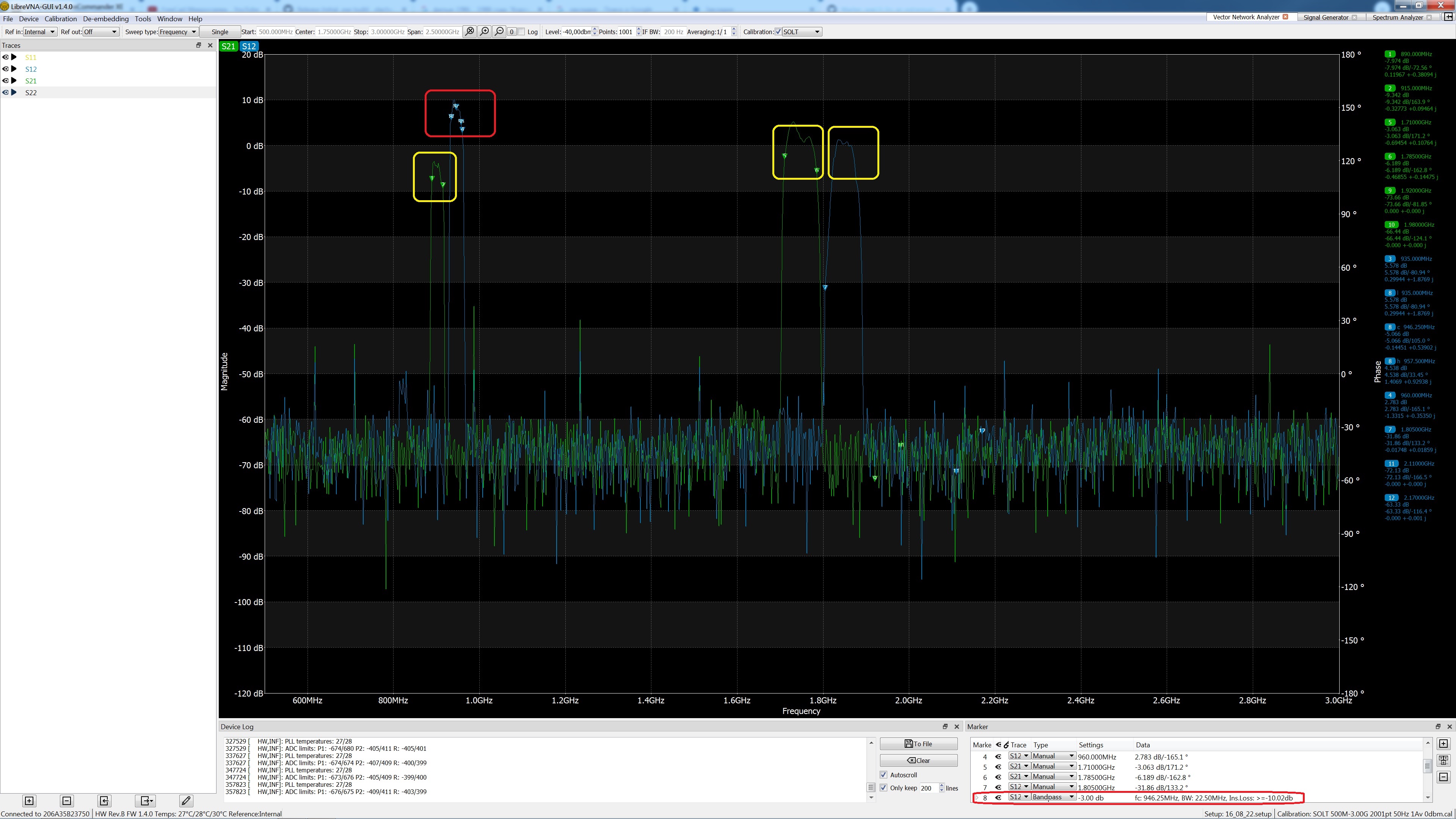This screenshot has width=1456, height=819.
Task: Add a new trace with plus icon
Action: 30,800
